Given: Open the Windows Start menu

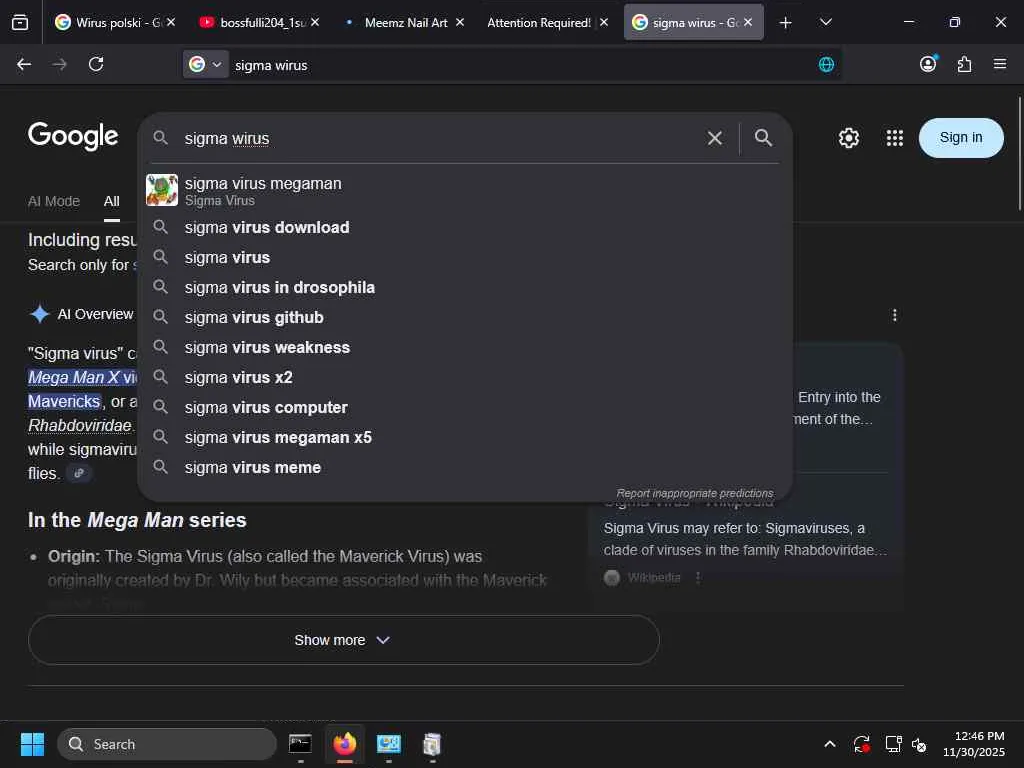Looking at the screenshot, I should click(x=32, y=744).
